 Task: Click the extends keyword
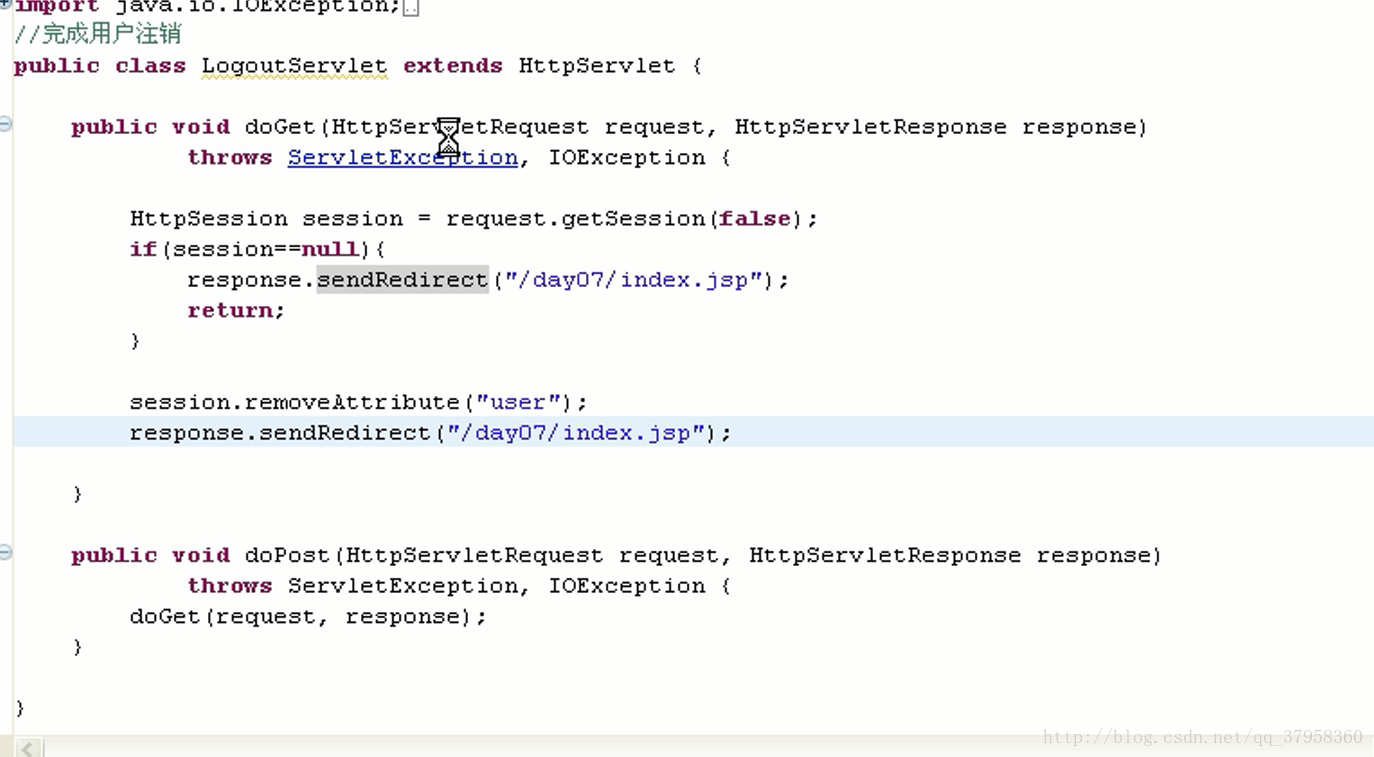coord(453,66)
